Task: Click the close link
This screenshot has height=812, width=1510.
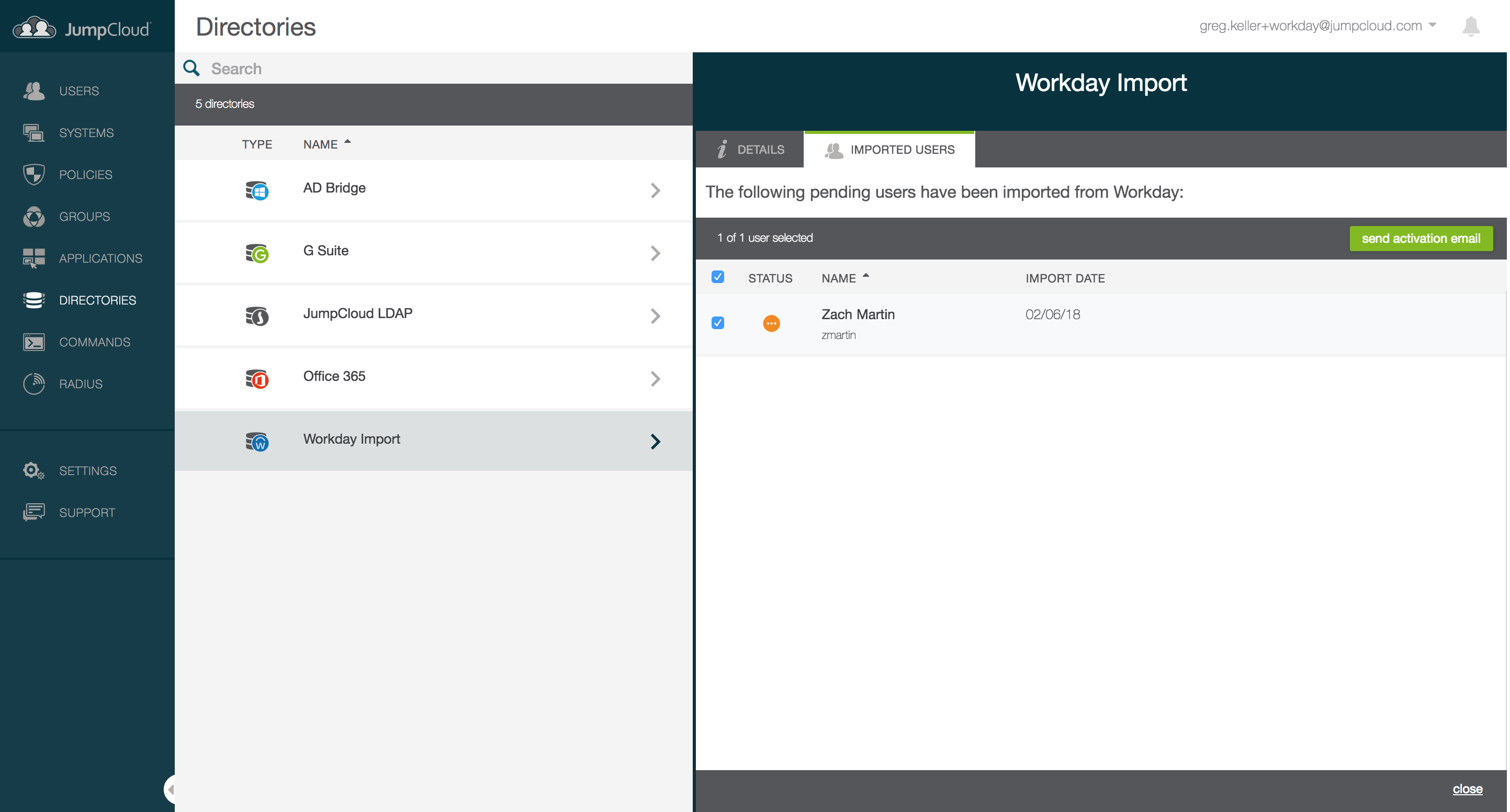Action: click(1467, 789)
